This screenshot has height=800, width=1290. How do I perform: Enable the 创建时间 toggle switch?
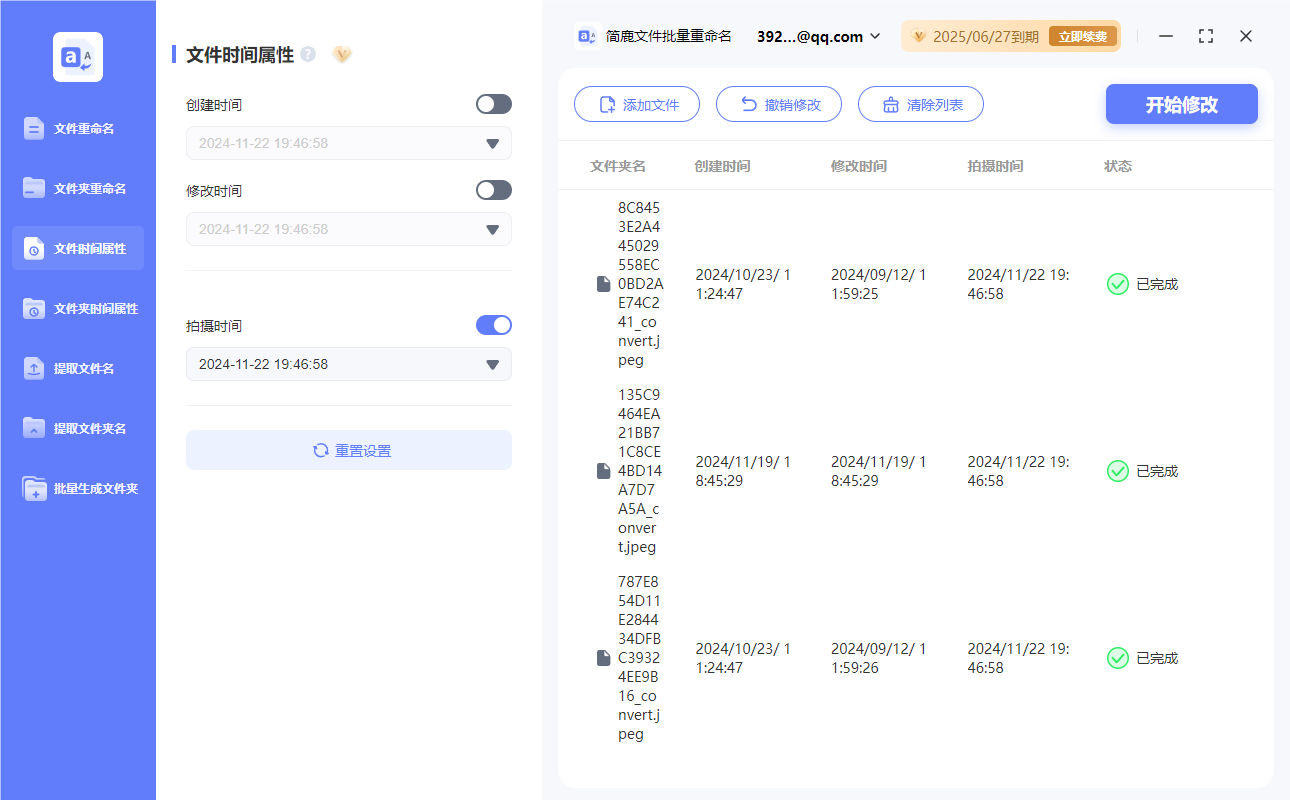click(493, 103)
